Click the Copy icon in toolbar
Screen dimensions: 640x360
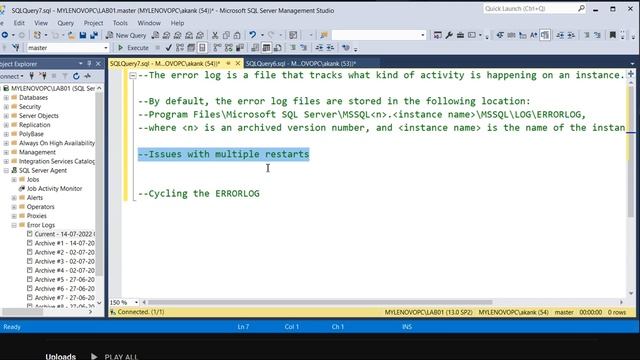pos(226,36)
